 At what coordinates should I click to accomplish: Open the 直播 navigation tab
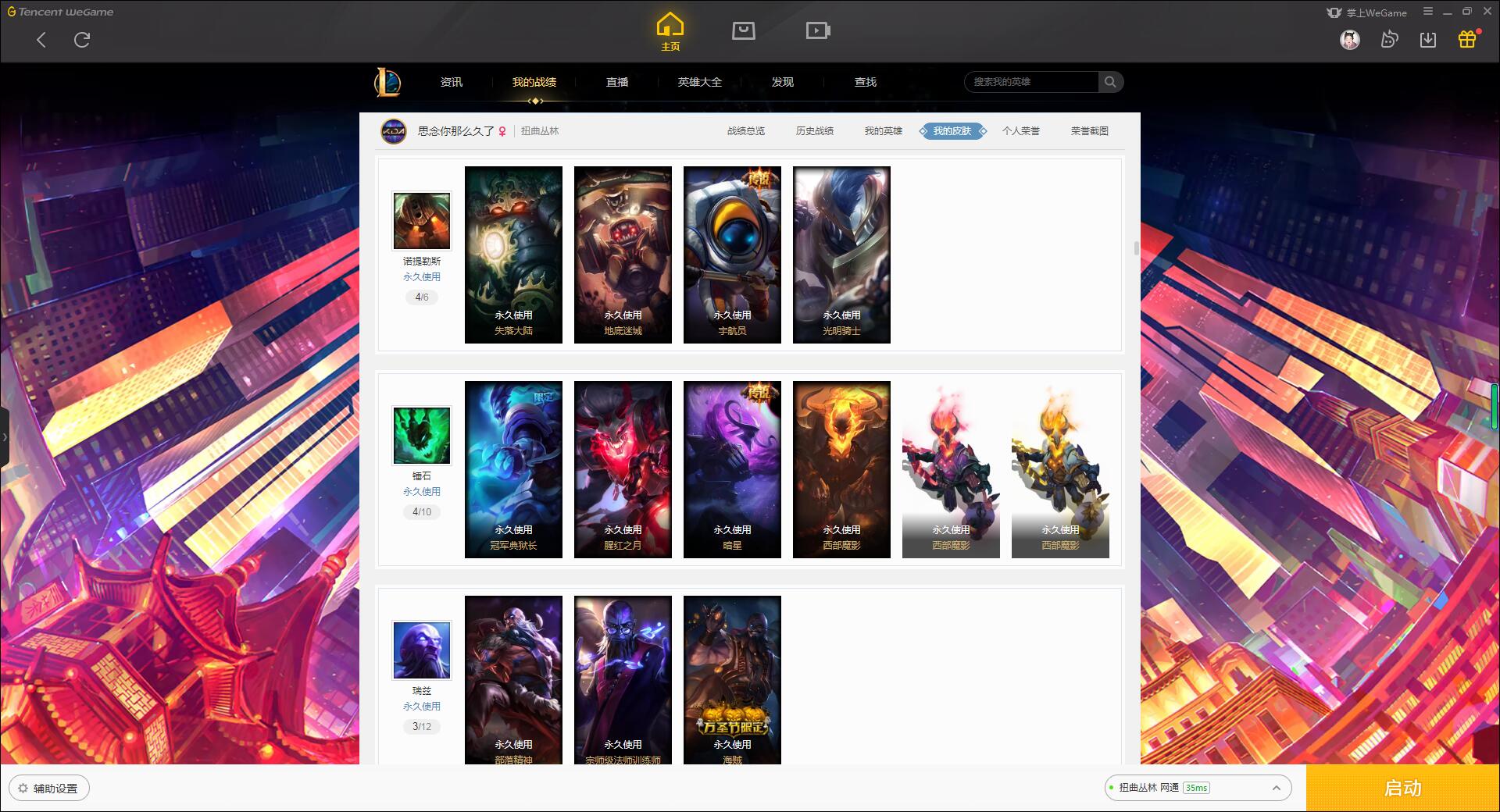(617, 82)
